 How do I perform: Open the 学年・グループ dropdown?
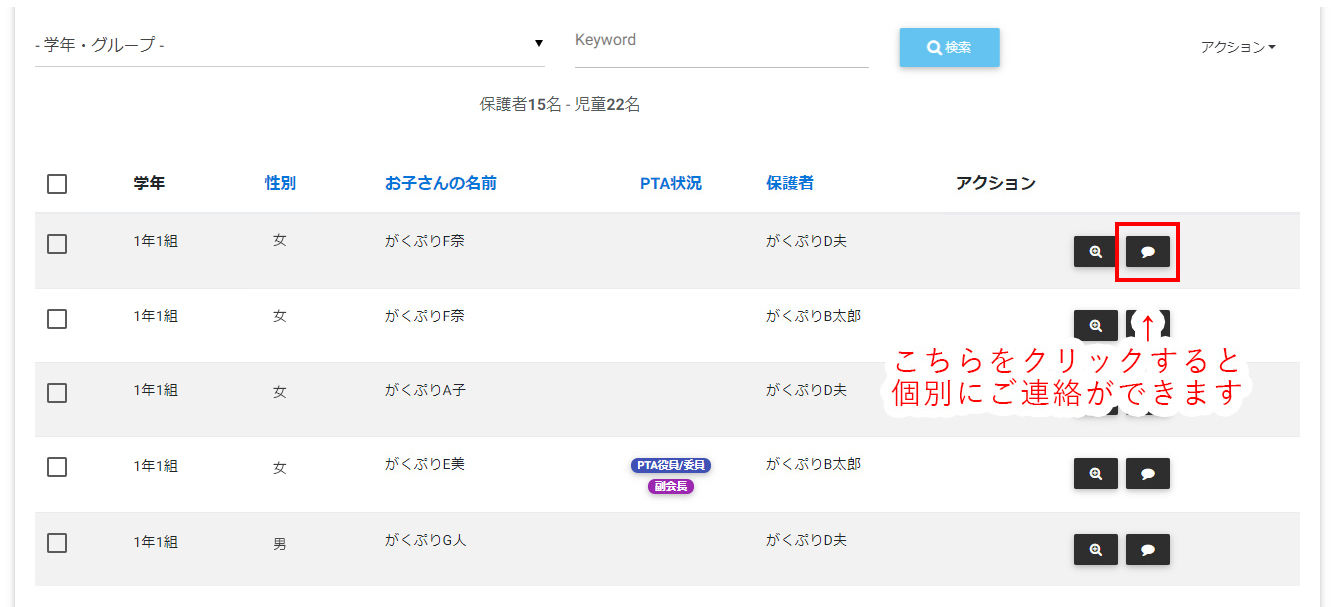290,45
